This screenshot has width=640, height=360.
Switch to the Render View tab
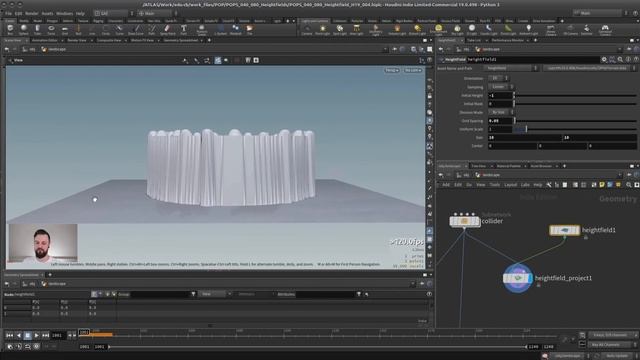pos(77,40)
